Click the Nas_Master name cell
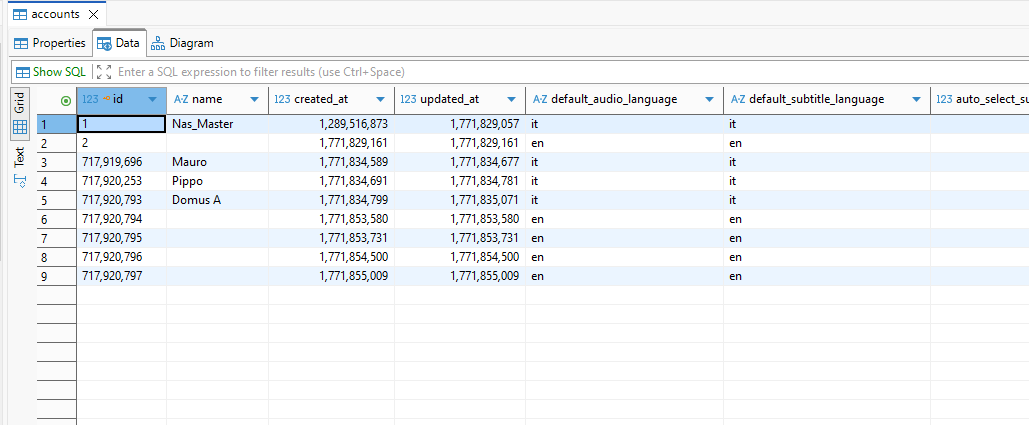This screenshot has height=425, width=1029. click(217, 123)
